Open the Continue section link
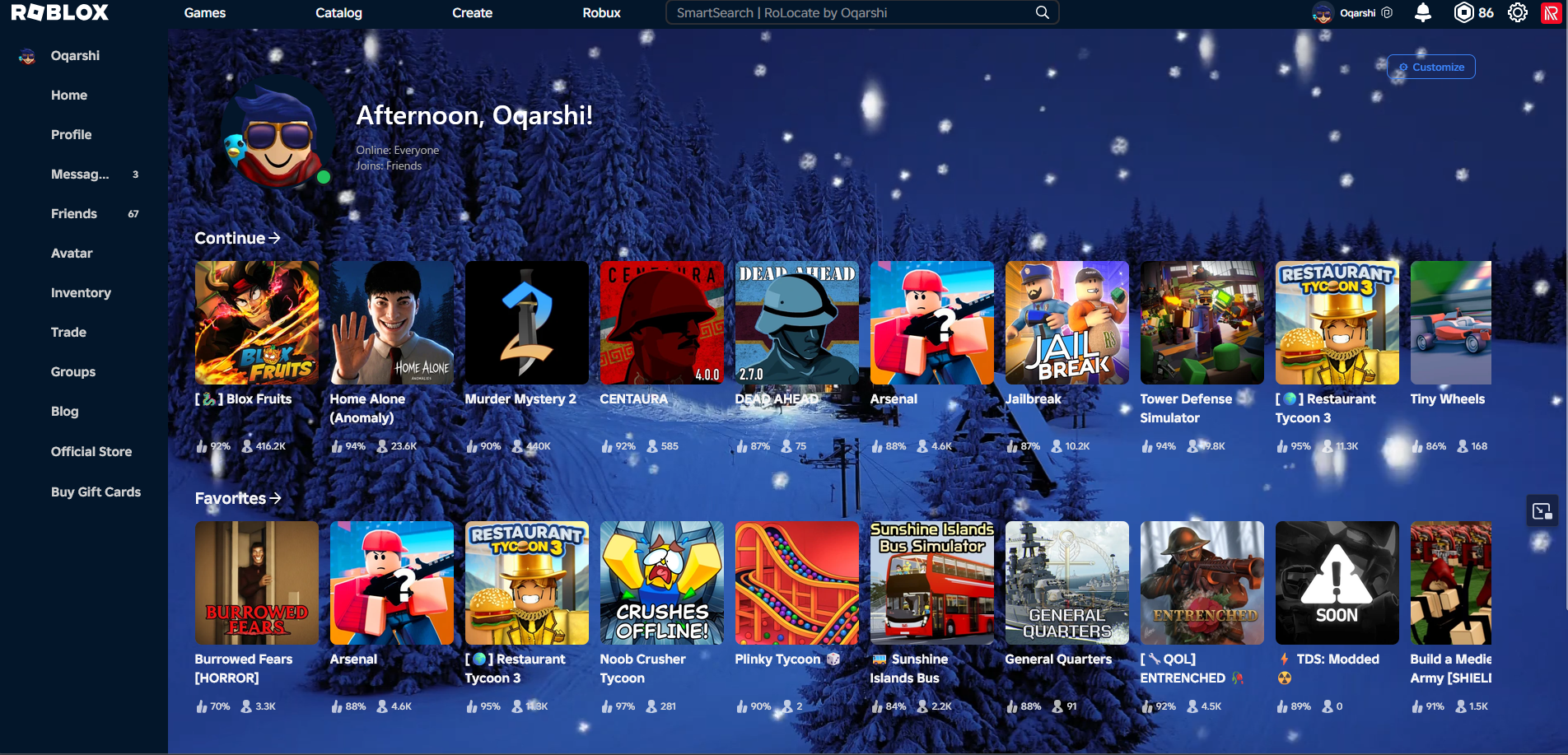1568x755 pixels. 237,238
